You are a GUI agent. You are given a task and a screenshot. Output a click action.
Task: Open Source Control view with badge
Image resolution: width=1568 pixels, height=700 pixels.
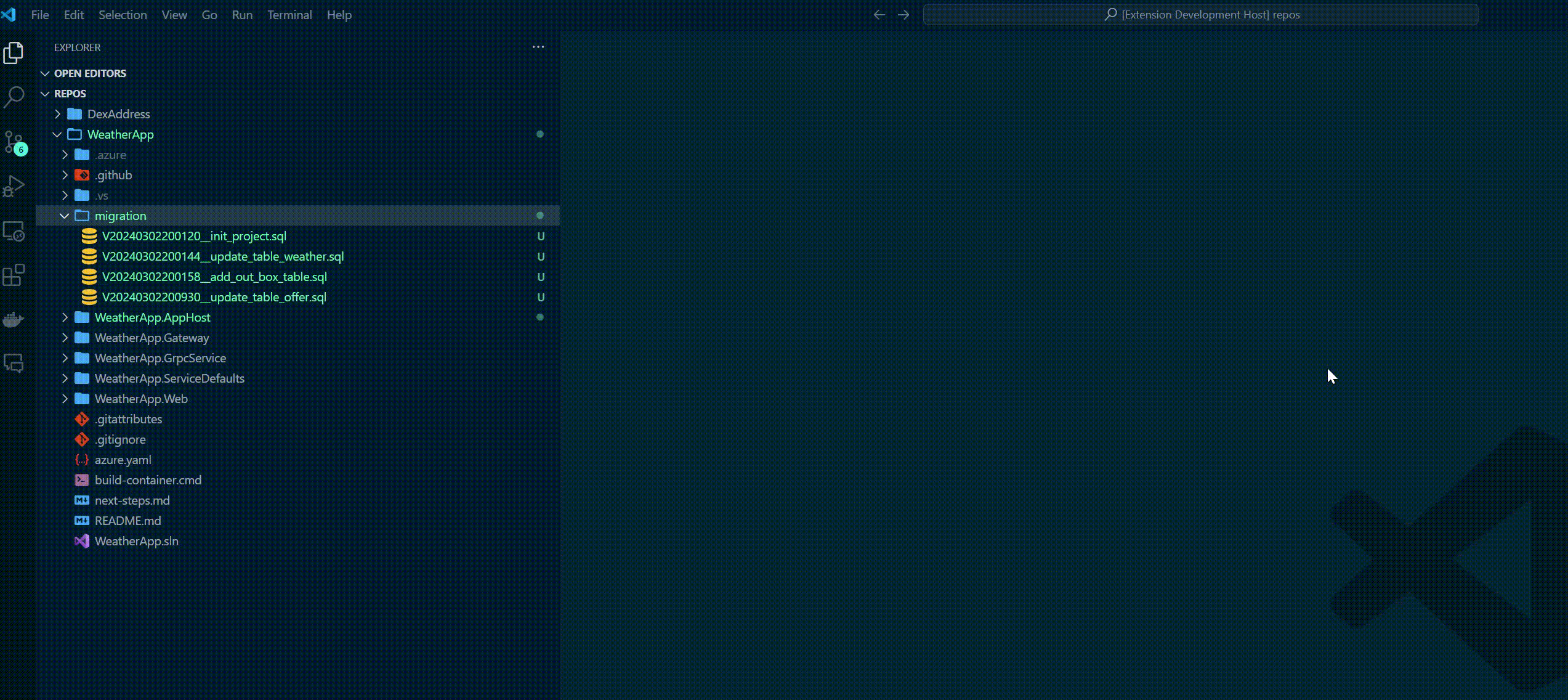pos(14,142)
